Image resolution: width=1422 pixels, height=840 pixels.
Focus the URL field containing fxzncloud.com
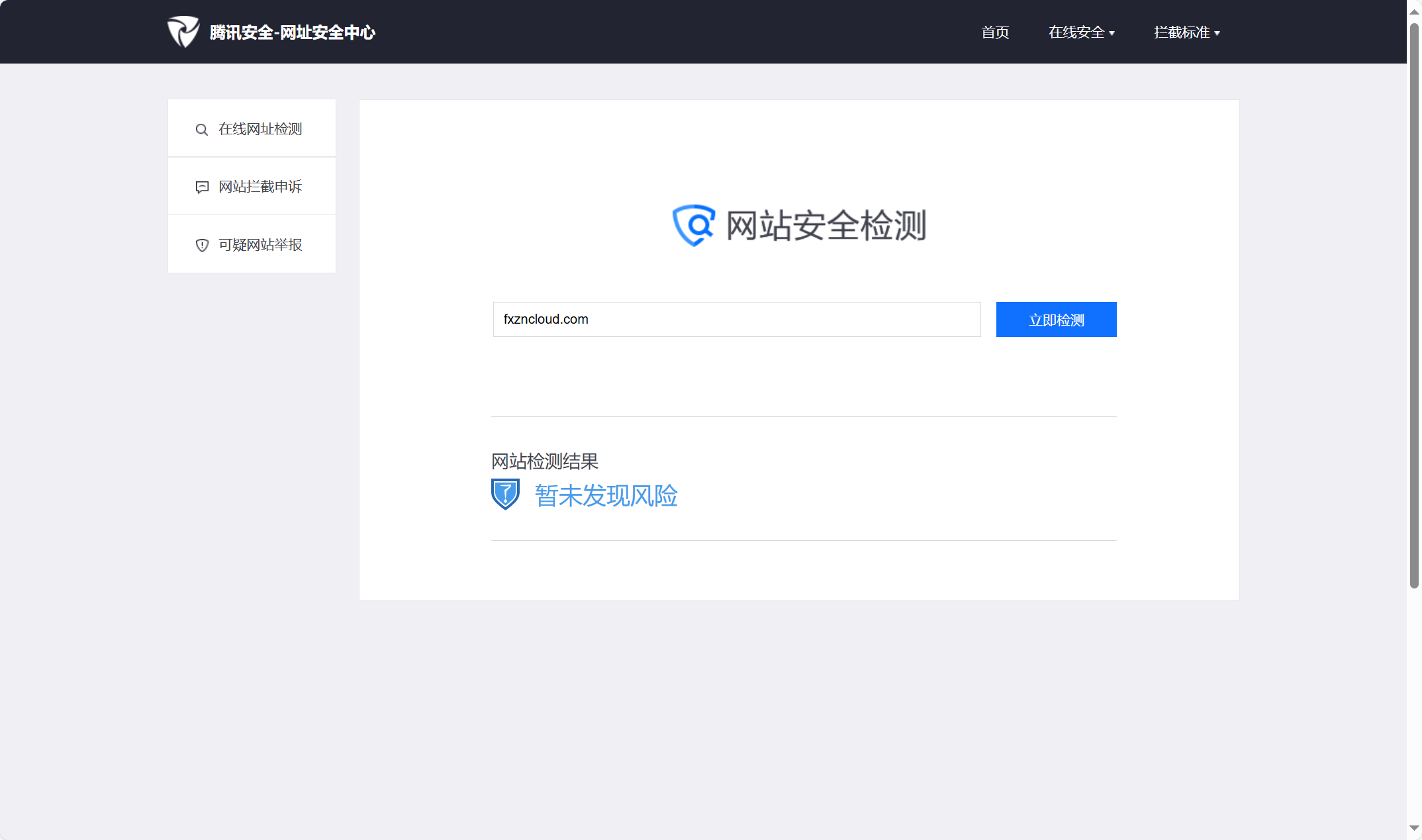coord(736,319)
